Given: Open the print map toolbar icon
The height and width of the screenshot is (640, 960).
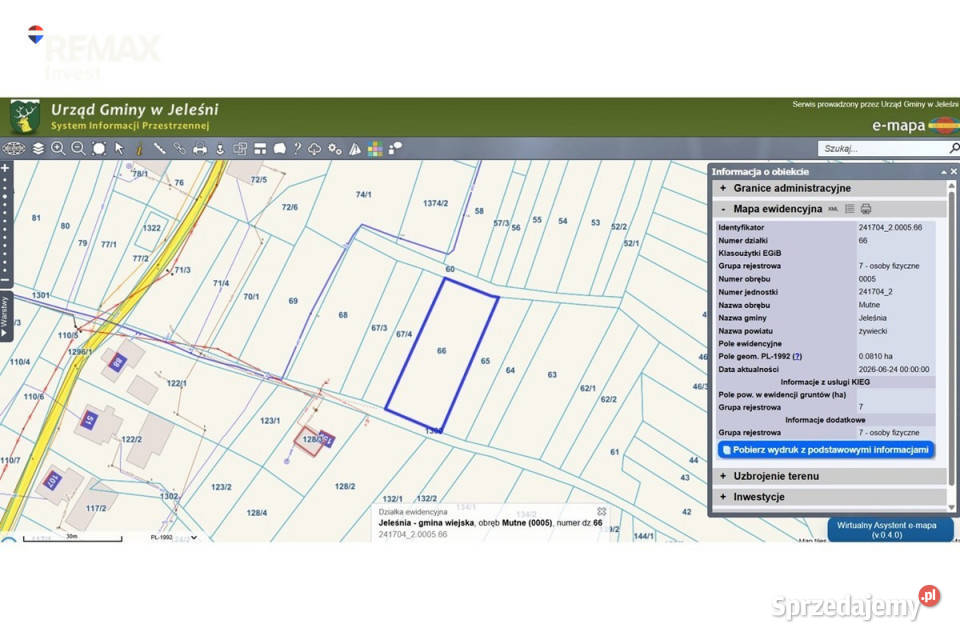Looking at the screenshot, I should click(x=200, y=148).
